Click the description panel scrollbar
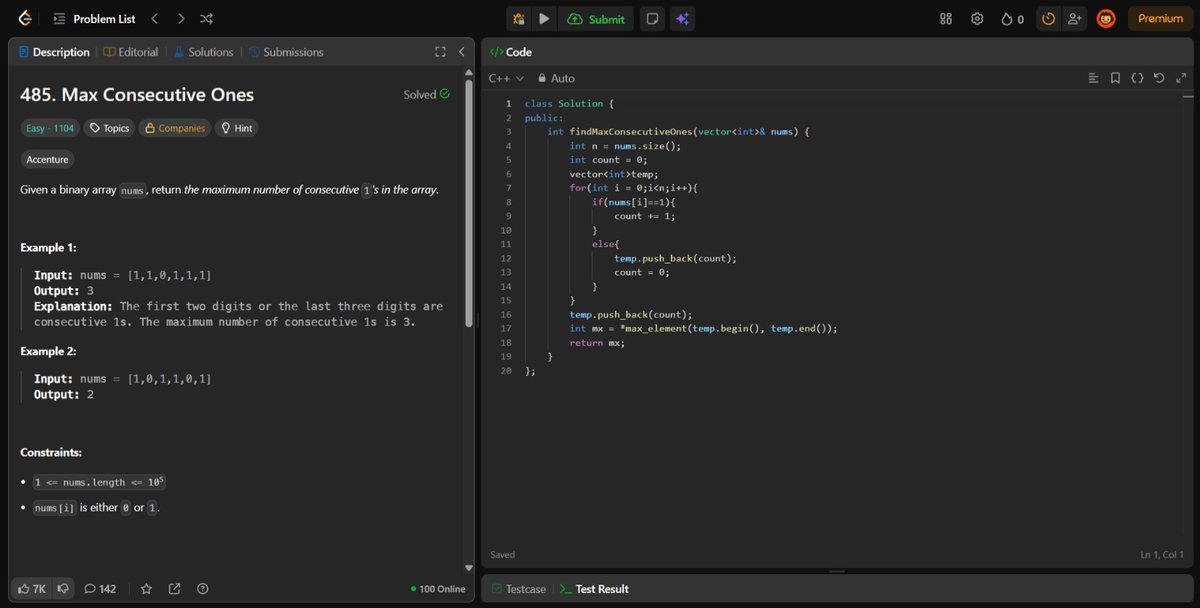 469,203
